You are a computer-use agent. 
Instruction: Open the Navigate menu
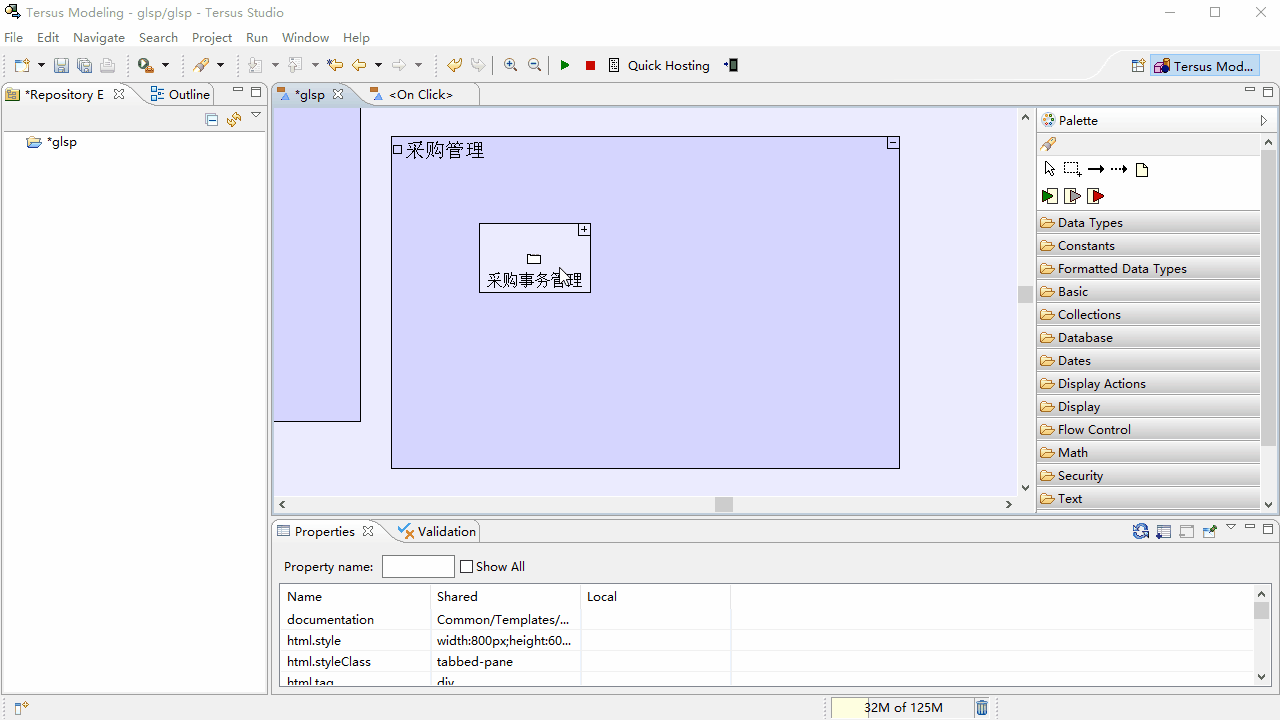(x=99, y=37)
